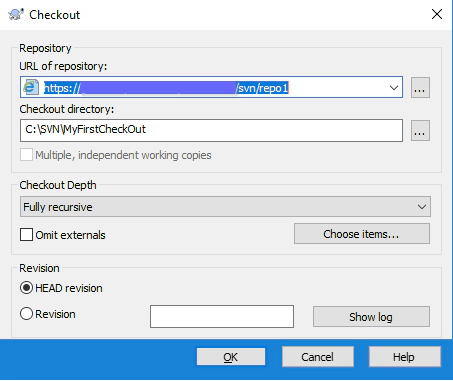Screen dimensions: 453x381
Task: Click the TortoiseSVN turtle icon in title bar
Action: coord(16,15)
